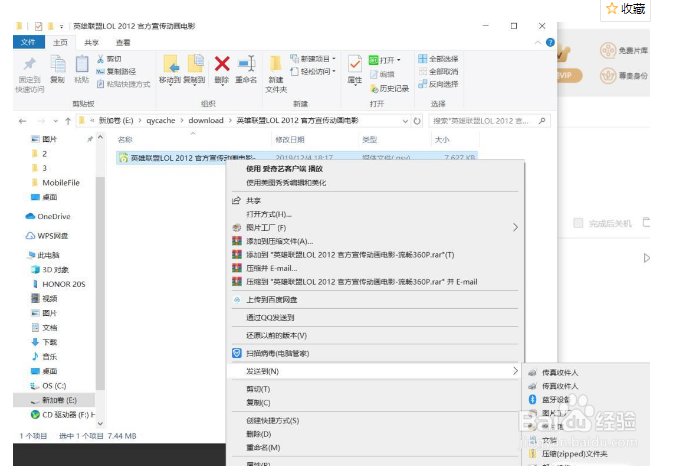Viewport: 676px width, 466px height.
Task: Select CD 驱动器 (F:) in navigation pane
Action: pos(63,415)
